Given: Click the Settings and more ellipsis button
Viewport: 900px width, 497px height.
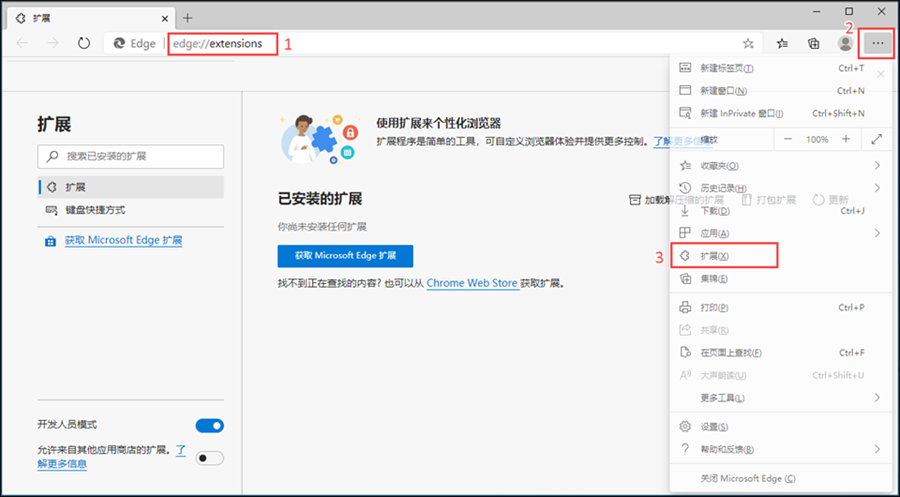Looking at the screenshot, I should tap(878, 43).
